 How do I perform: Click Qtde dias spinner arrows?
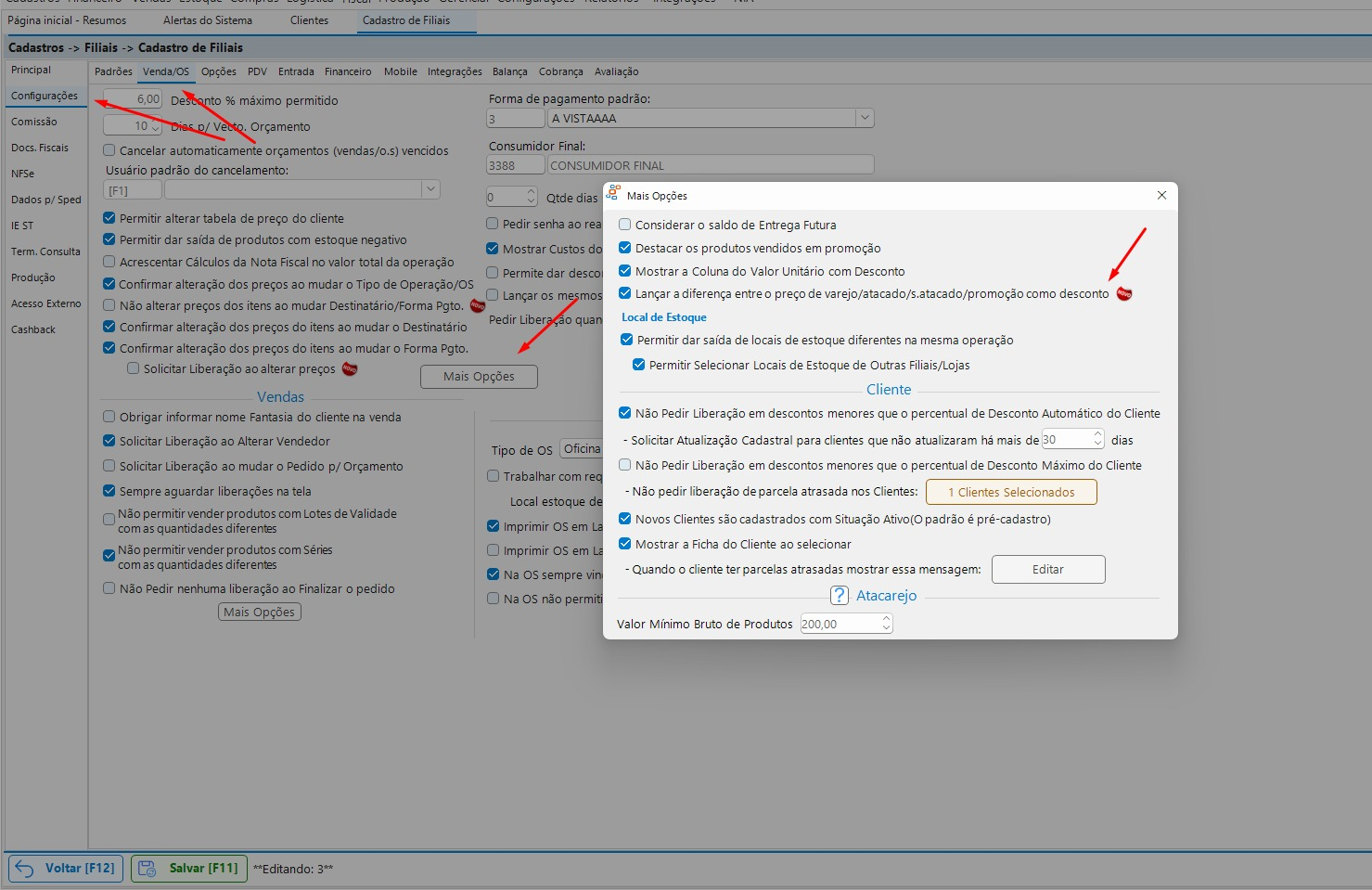532,197
